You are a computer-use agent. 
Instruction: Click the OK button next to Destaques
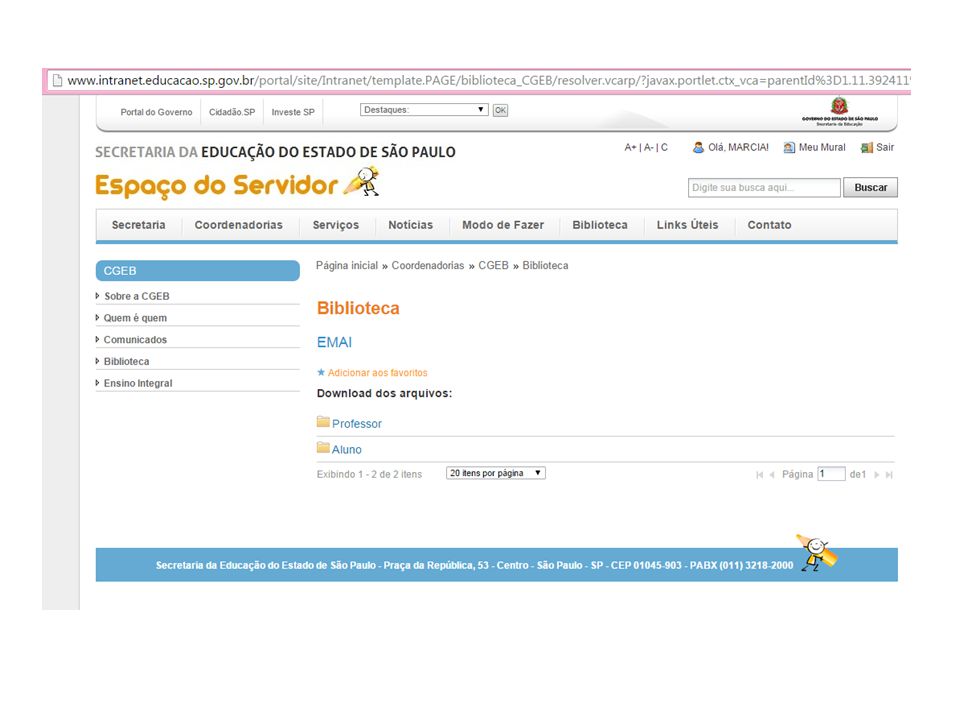pos(500,110)
